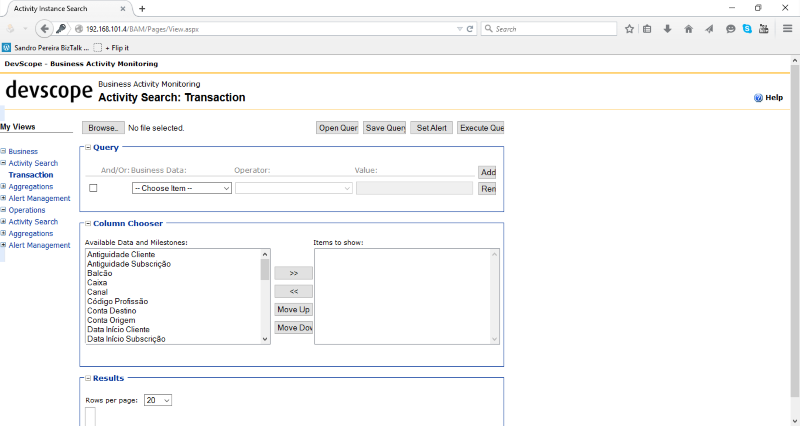Open the Firefox downloads arrow icon
Image resolution: width=800 pixels, height=426 pixels.
tap(668, 29)
